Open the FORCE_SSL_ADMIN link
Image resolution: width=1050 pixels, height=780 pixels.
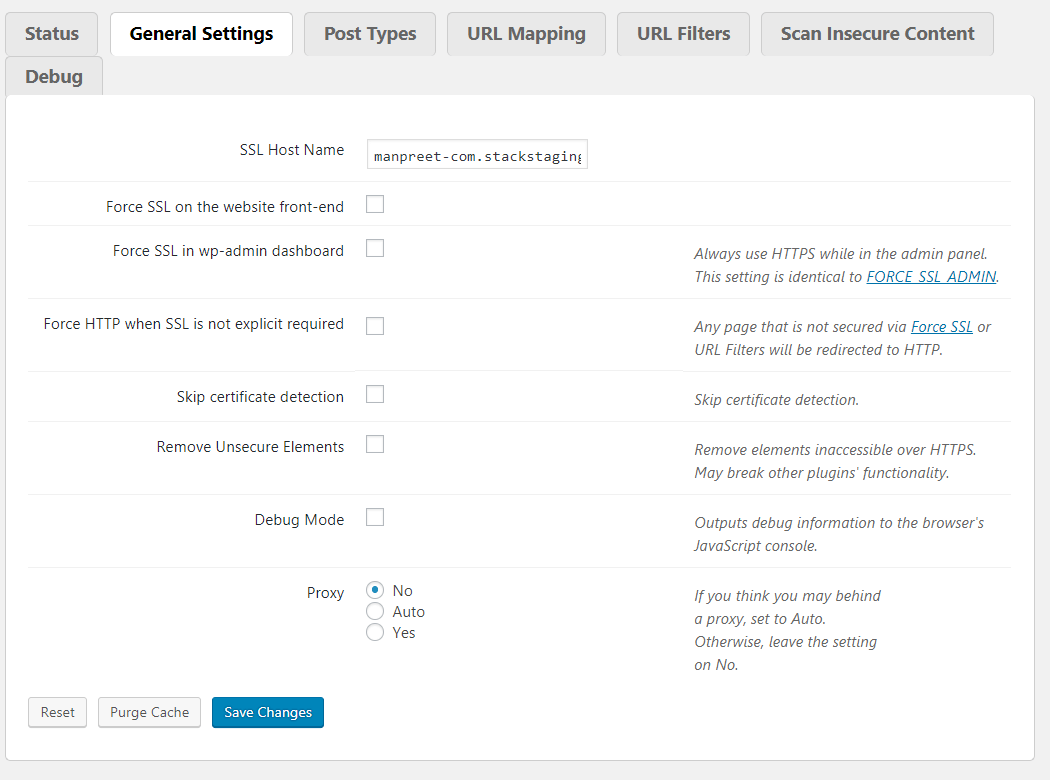point(931,277)
